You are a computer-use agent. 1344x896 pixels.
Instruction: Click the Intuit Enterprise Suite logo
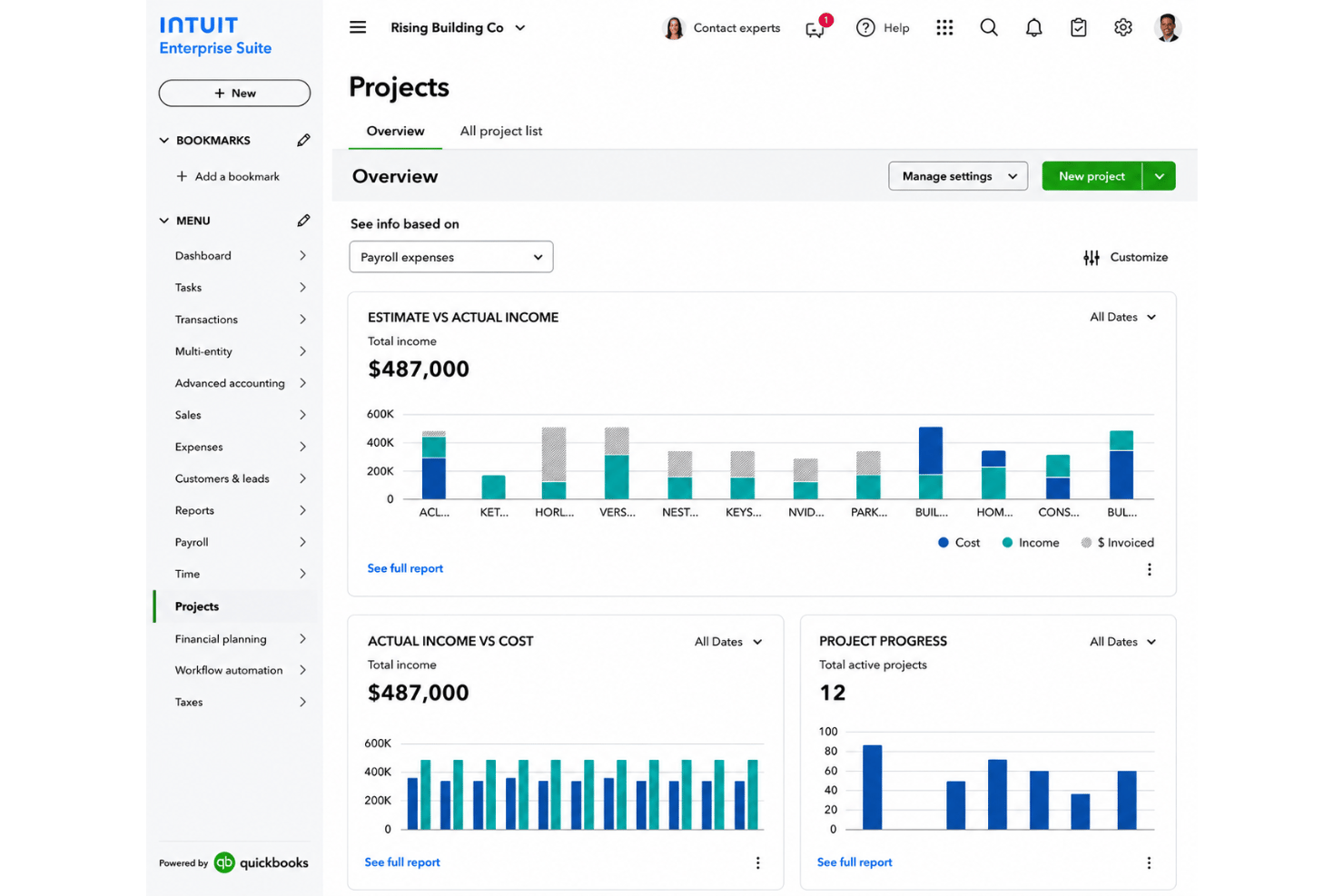click(x=215, y=36)
